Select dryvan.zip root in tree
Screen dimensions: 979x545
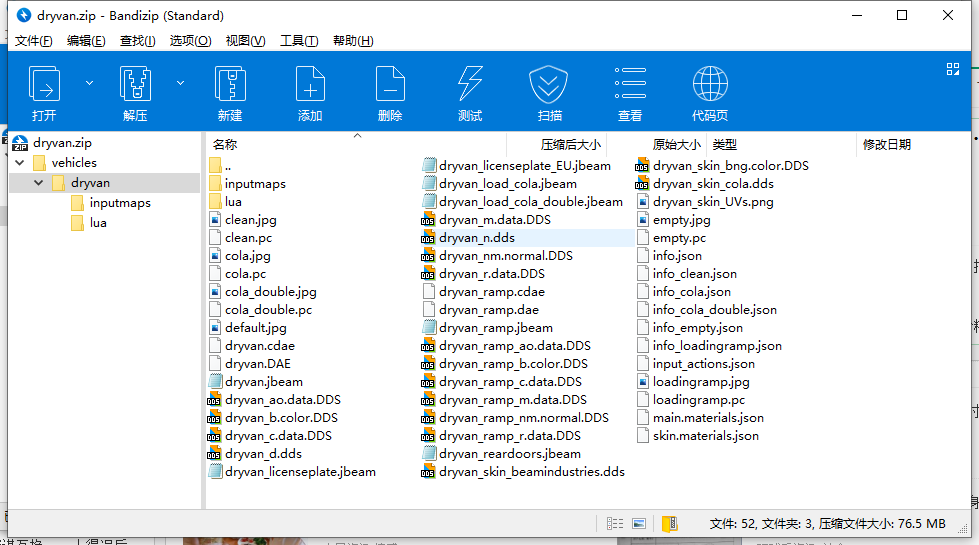[x=62, y=143]
